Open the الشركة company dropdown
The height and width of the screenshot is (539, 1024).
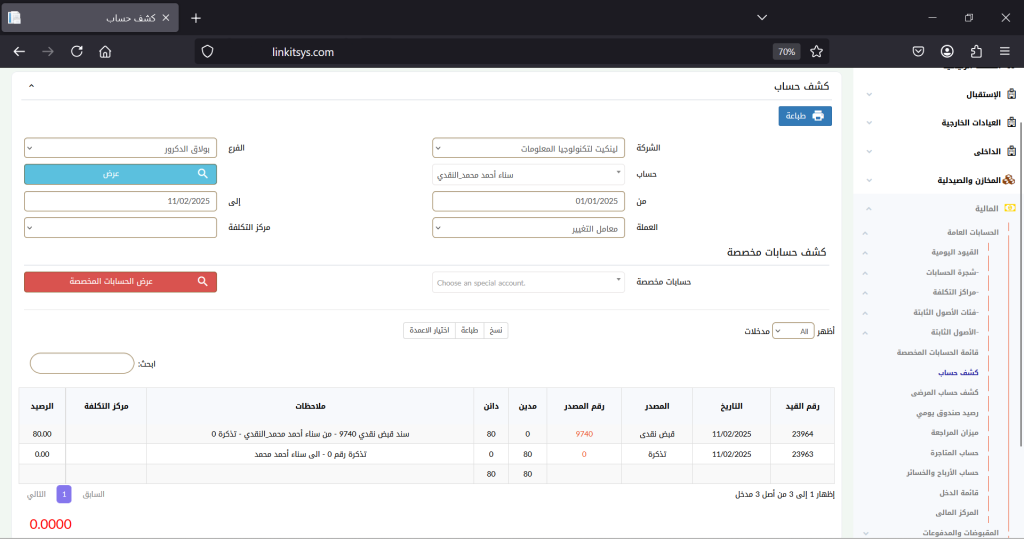529,148
